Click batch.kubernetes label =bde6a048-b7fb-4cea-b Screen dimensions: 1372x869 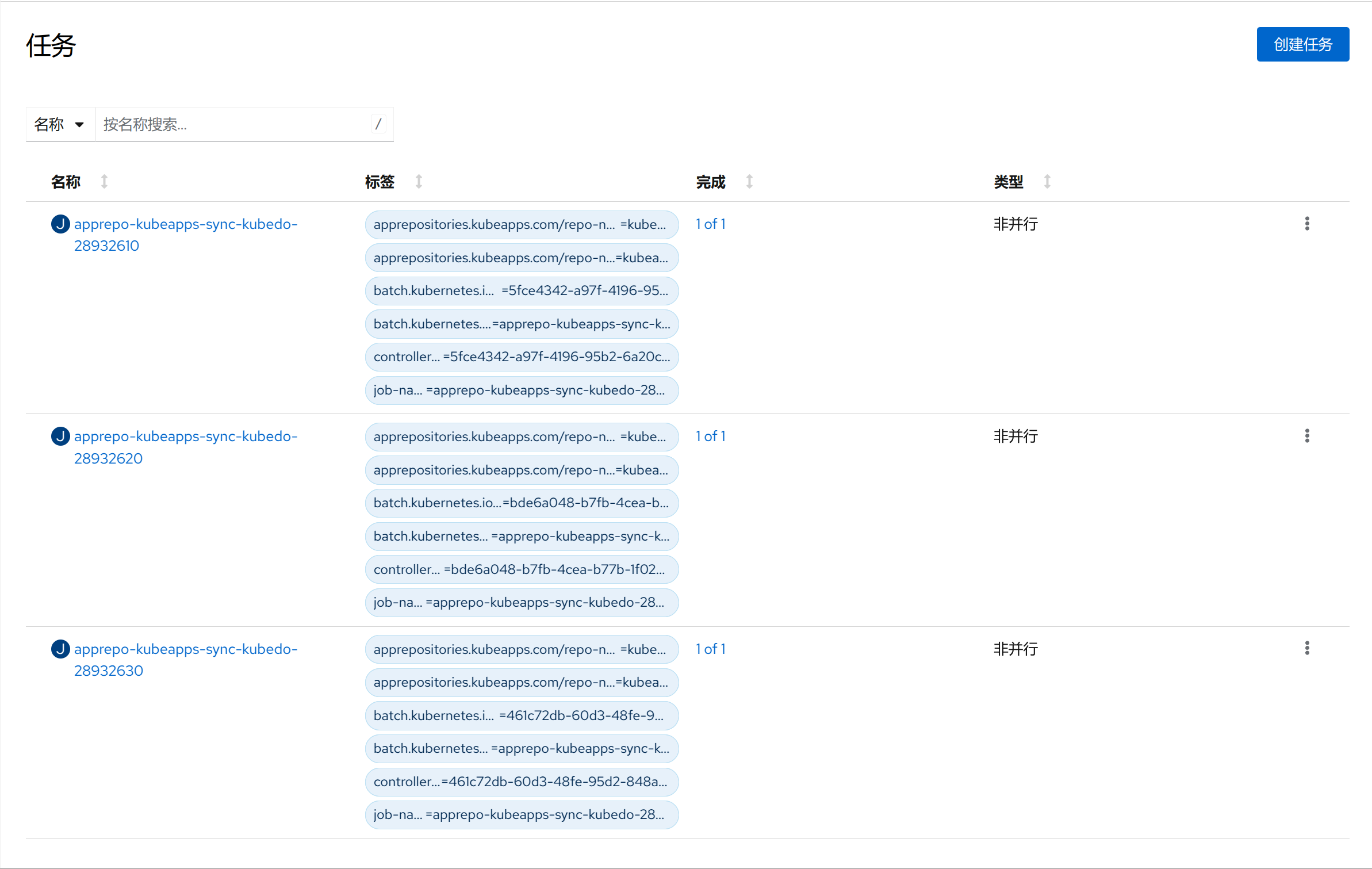click(x=521, y=503)
